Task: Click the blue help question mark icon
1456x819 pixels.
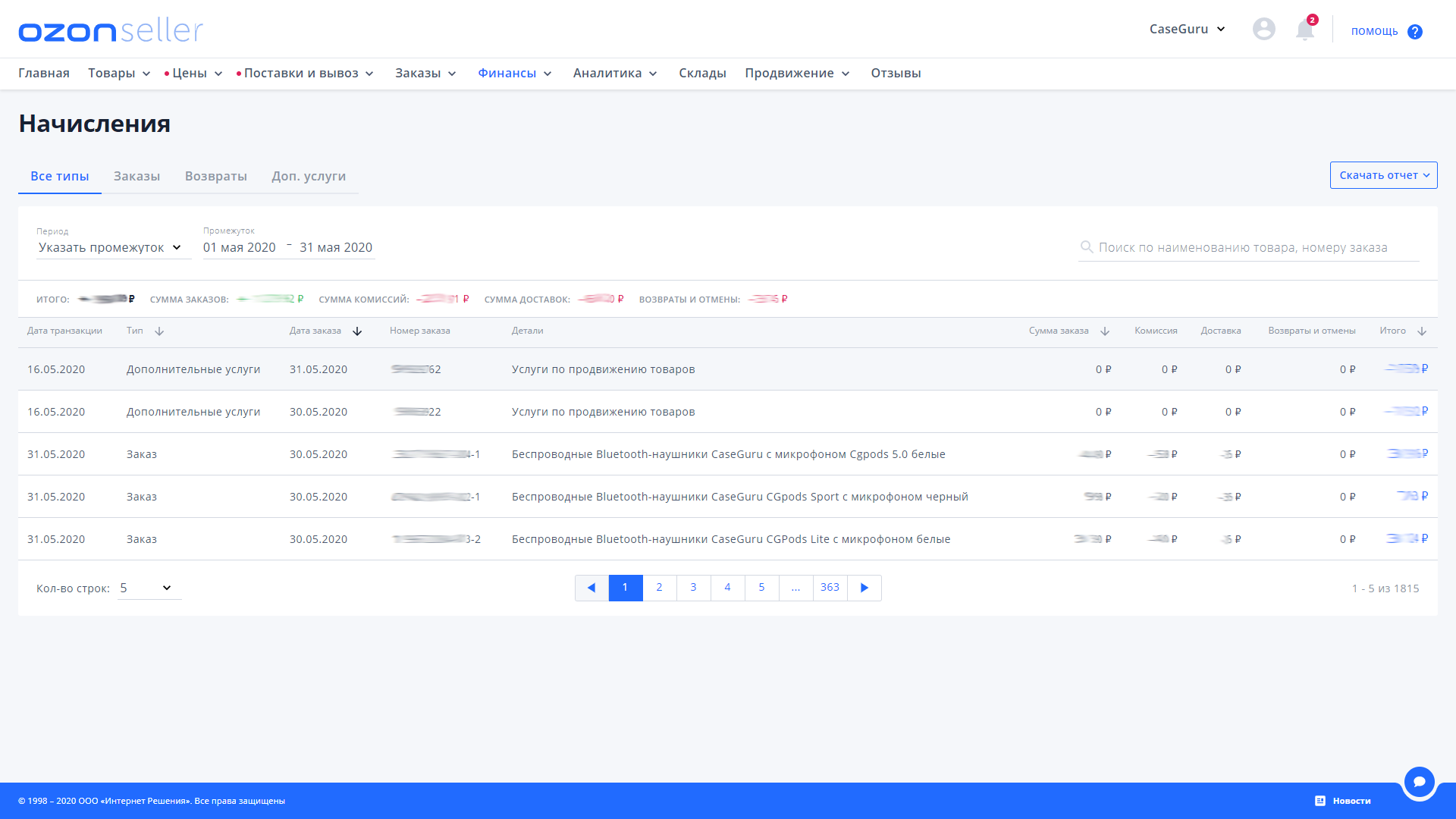Action: [x=1414, y=32]
